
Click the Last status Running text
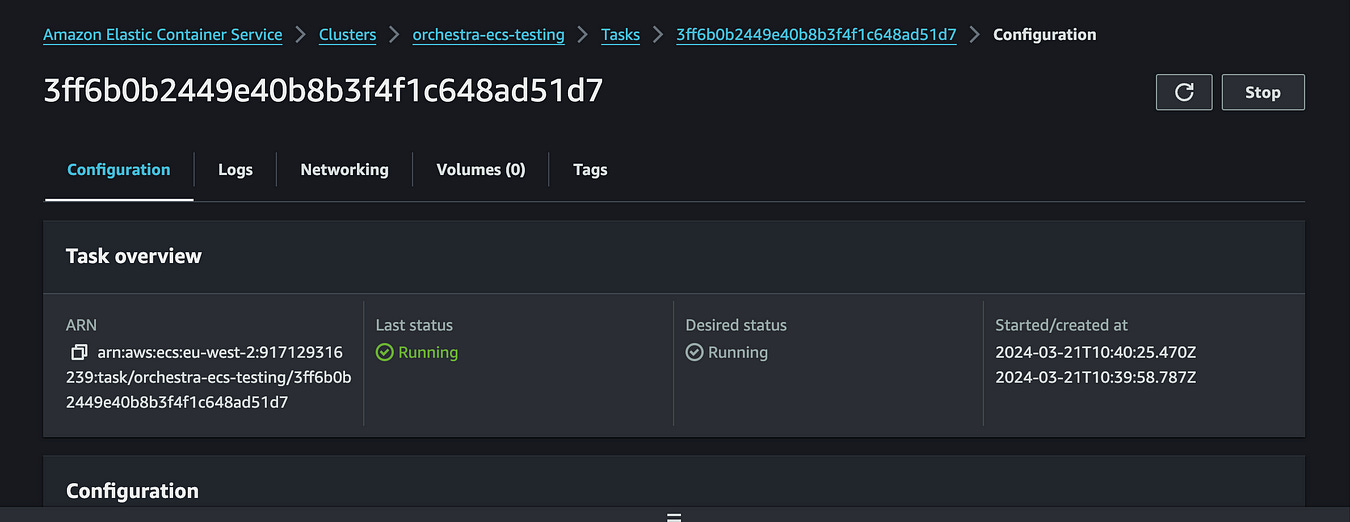click(428, 353)
